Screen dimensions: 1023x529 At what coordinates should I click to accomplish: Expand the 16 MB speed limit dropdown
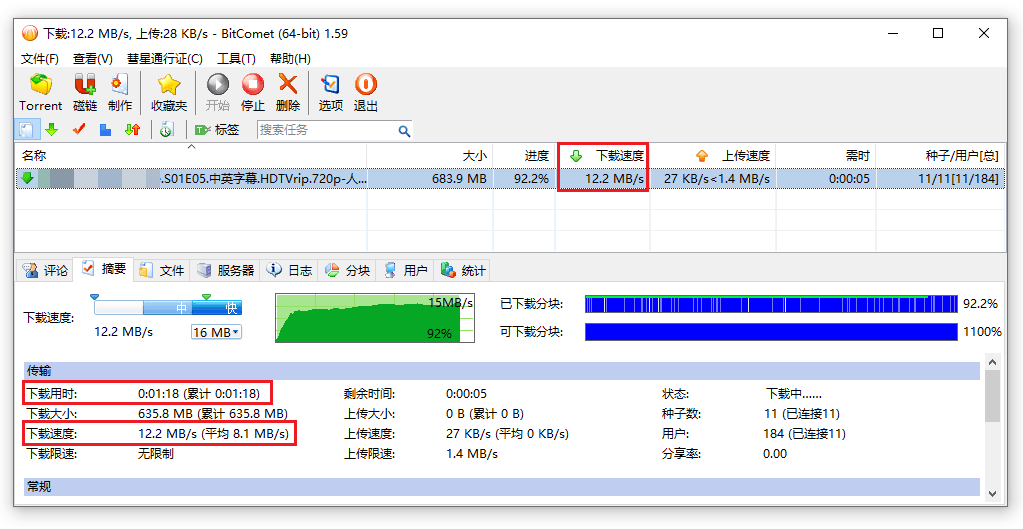coord(216,332)
